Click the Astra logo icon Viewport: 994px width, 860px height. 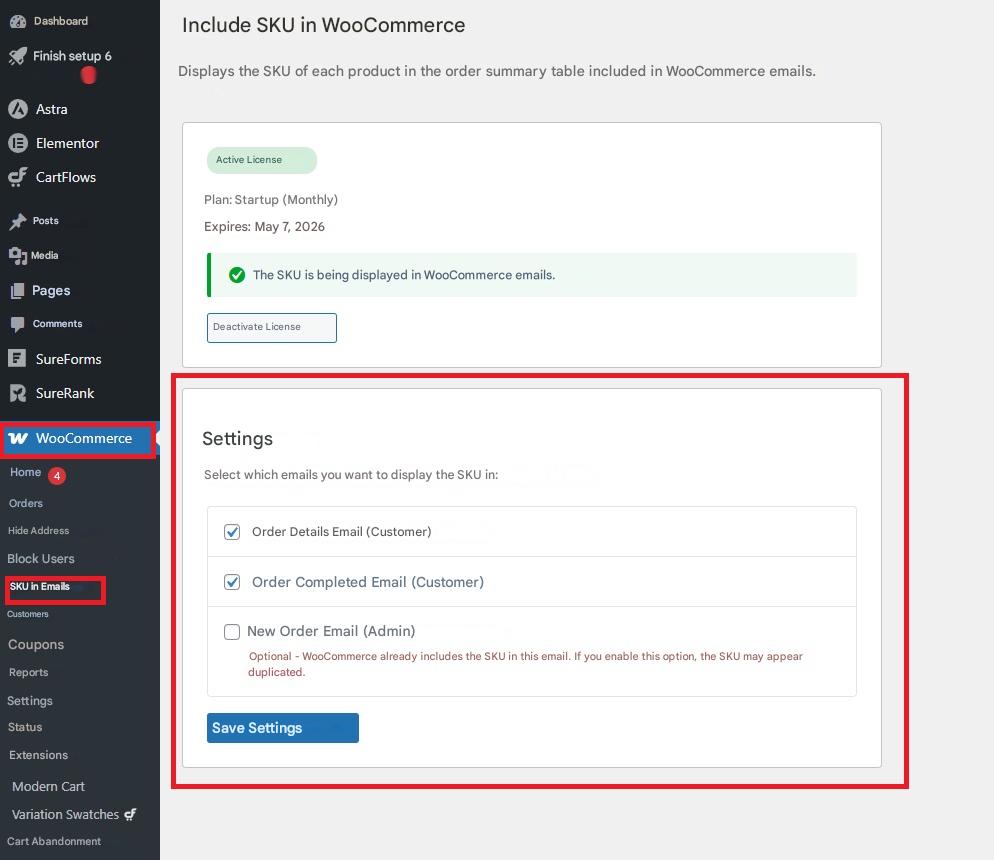coord(17,109)
